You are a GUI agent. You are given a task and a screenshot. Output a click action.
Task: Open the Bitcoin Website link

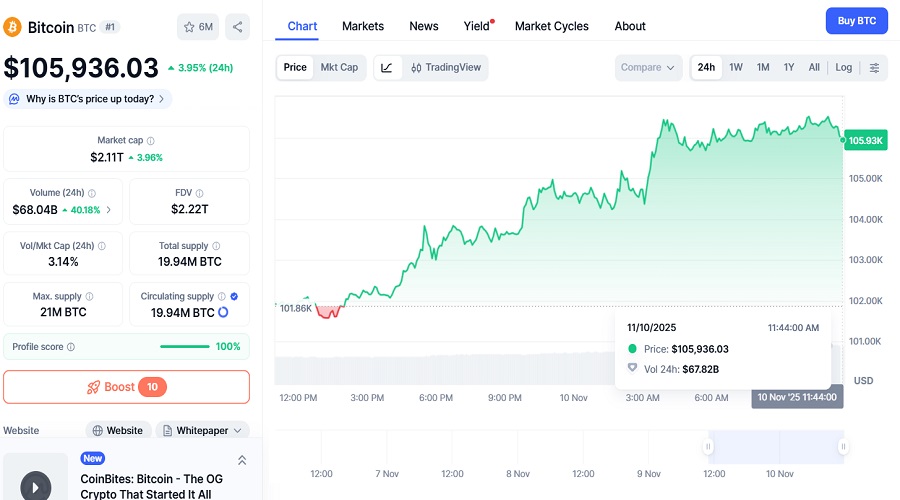(118, 431)
